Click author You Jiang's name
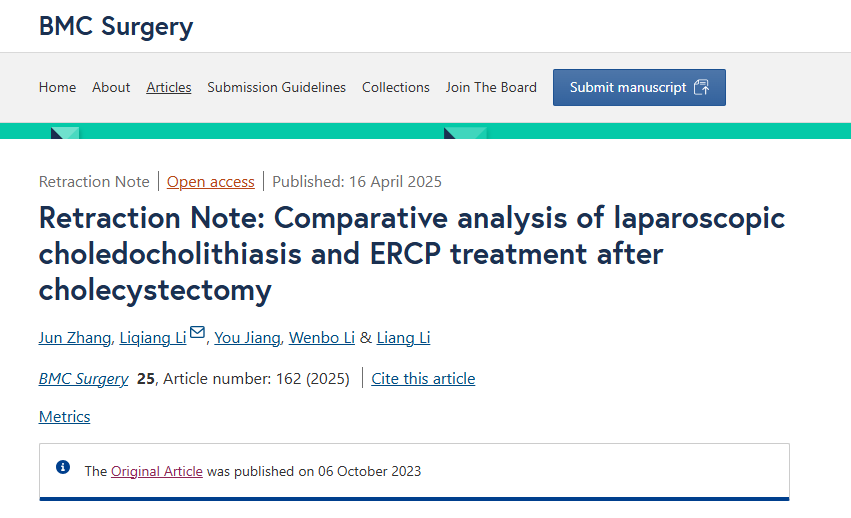This screenshot has height=518, width=851. point(247,338)
